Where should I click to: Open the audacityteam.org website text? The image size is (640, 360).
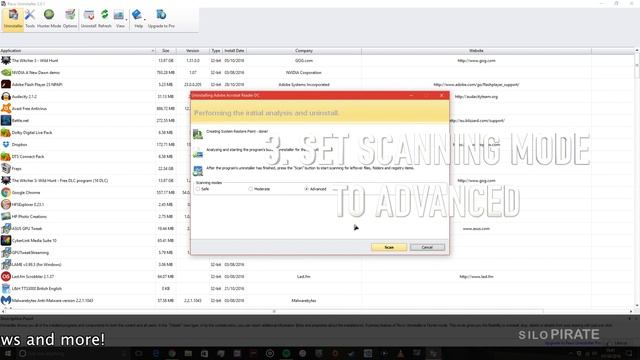click(x=476, y=96)
